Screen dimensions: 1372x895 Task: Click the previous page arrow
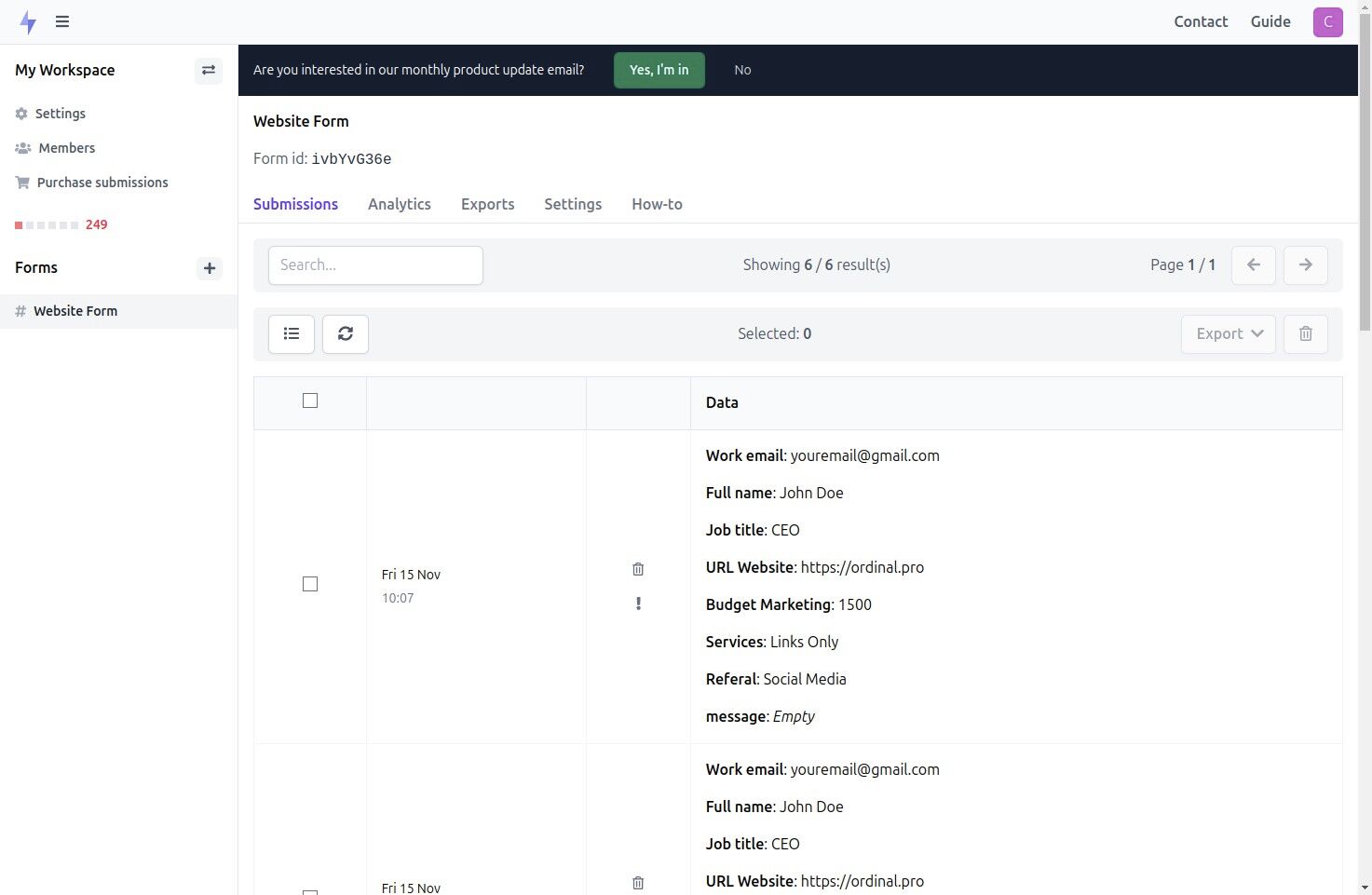point(1253,265)
